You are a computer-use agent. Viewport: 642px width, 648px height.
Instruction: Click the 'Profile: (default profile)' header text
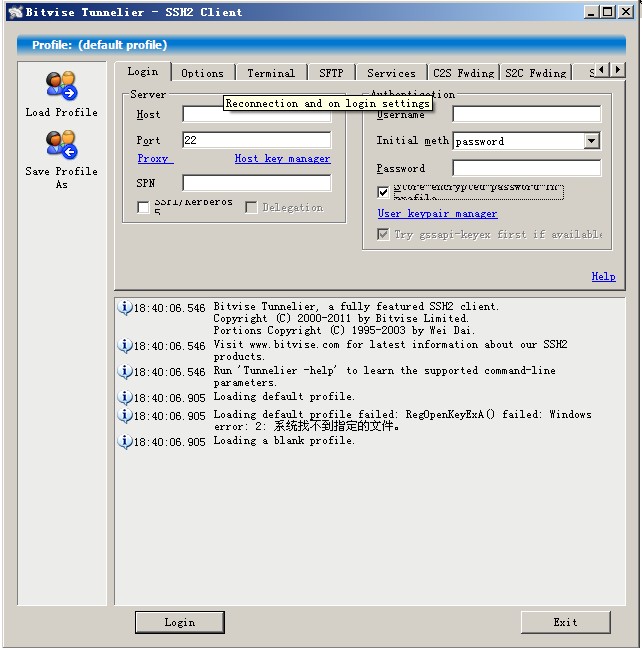coord(100,45)
